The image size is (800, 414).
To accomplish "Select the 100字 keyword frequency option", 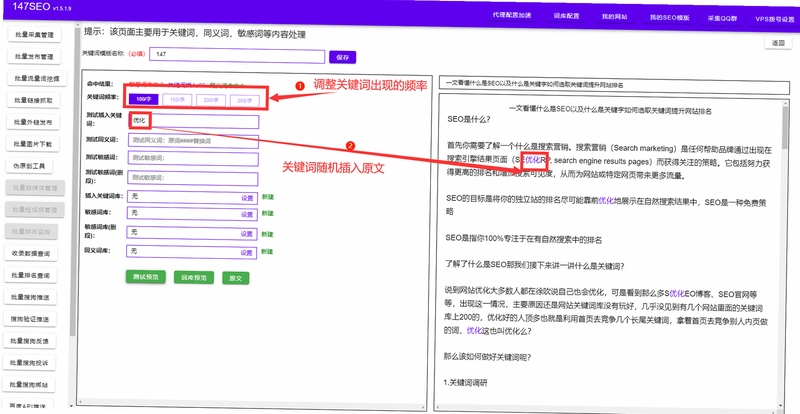I will click(x=143, y=100).
